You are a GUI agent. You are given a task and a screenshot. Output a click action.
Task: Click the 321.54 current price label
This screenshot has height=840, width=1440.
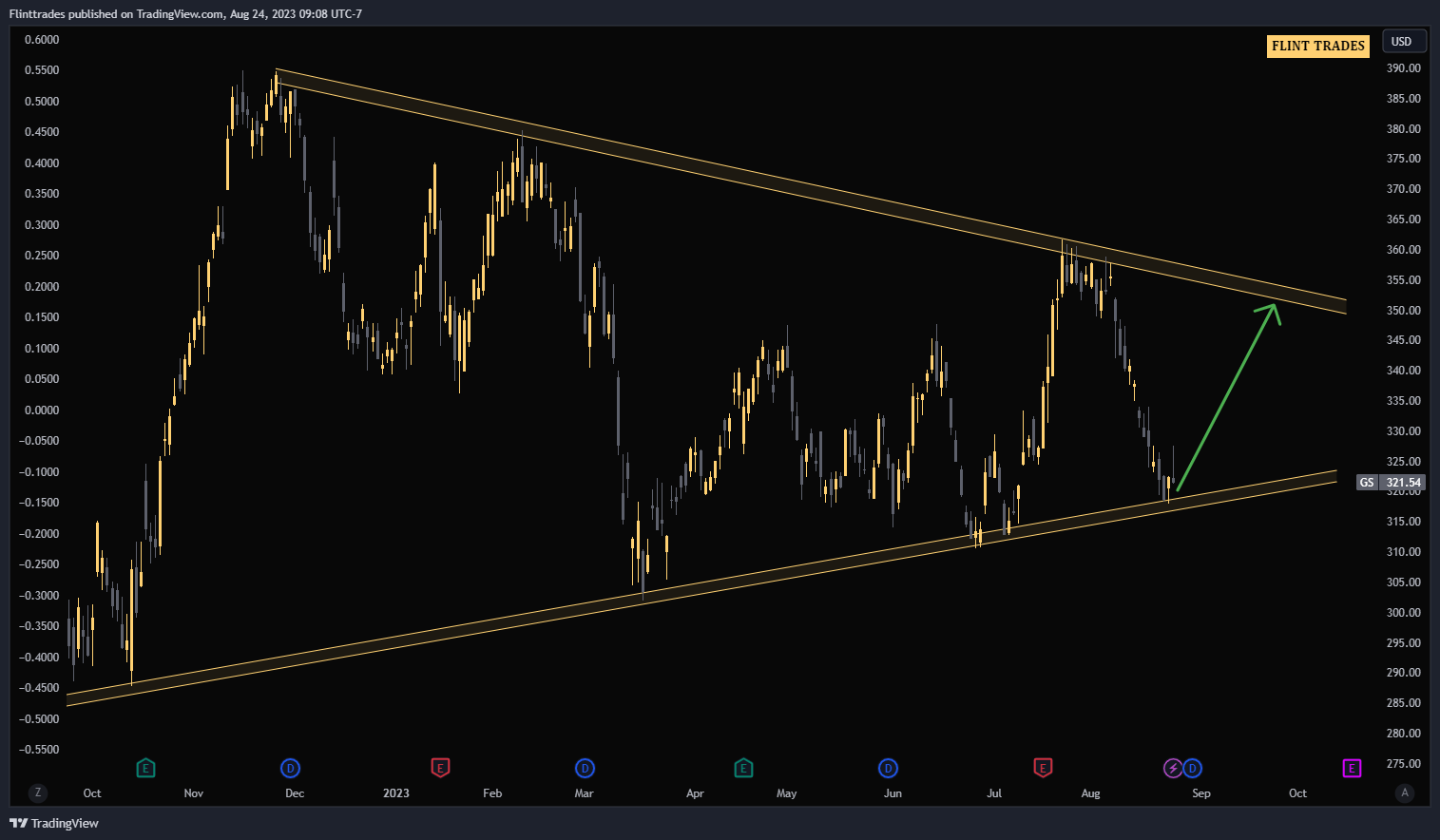1404,483
